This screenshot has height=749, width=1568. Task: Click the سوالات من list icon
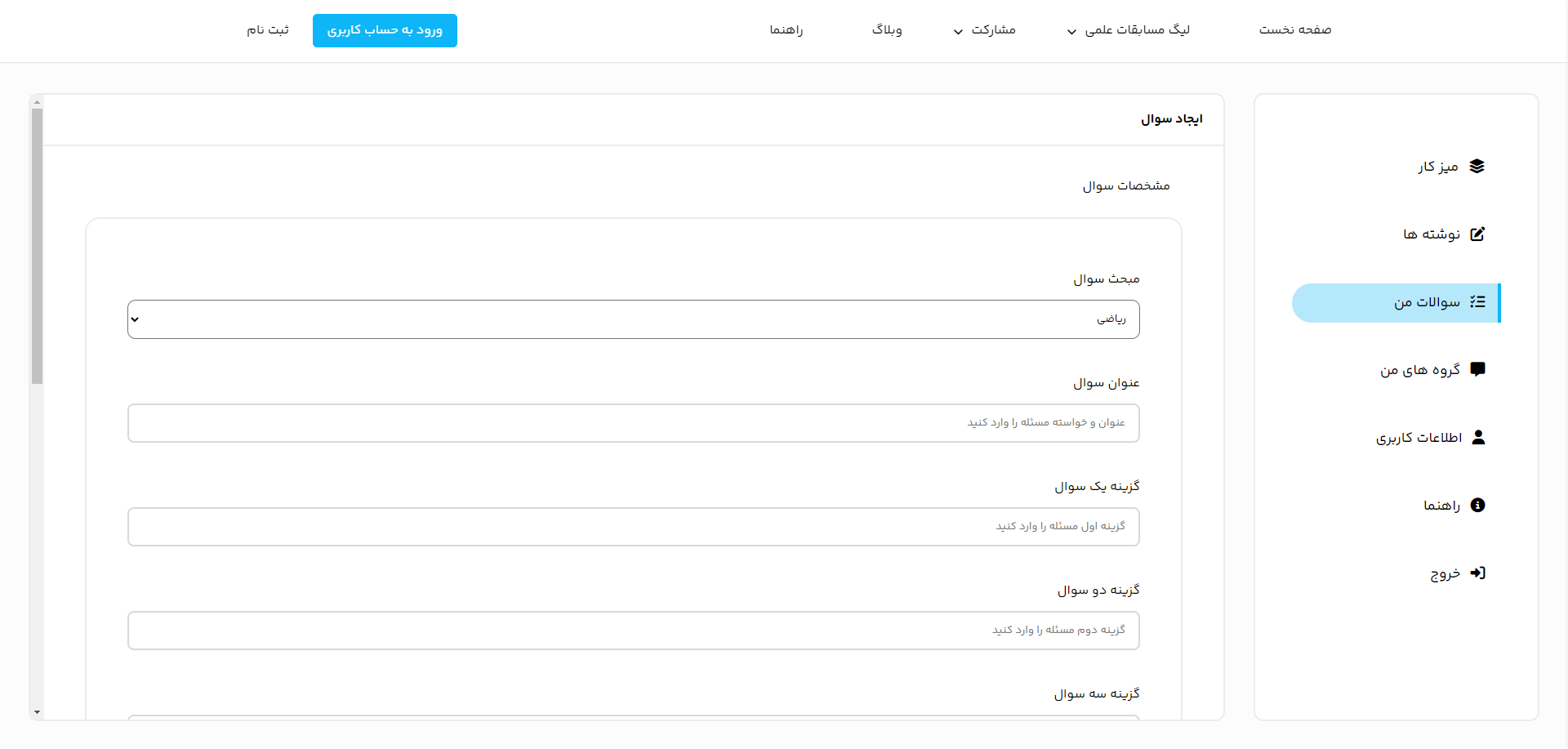(x=1477, y=301)
